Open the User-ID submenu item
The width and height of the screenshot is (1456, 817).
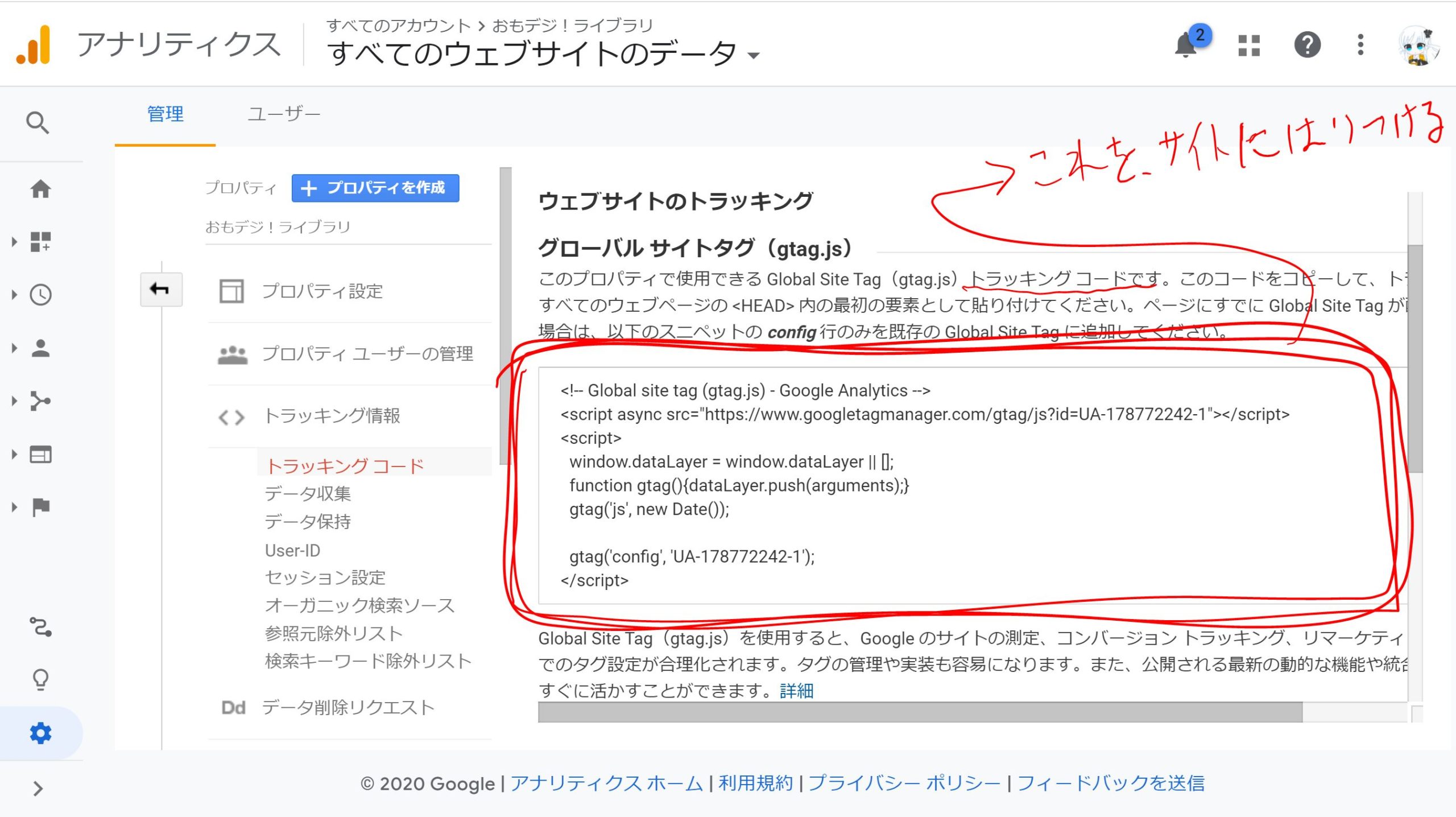[x=292, y=551]
